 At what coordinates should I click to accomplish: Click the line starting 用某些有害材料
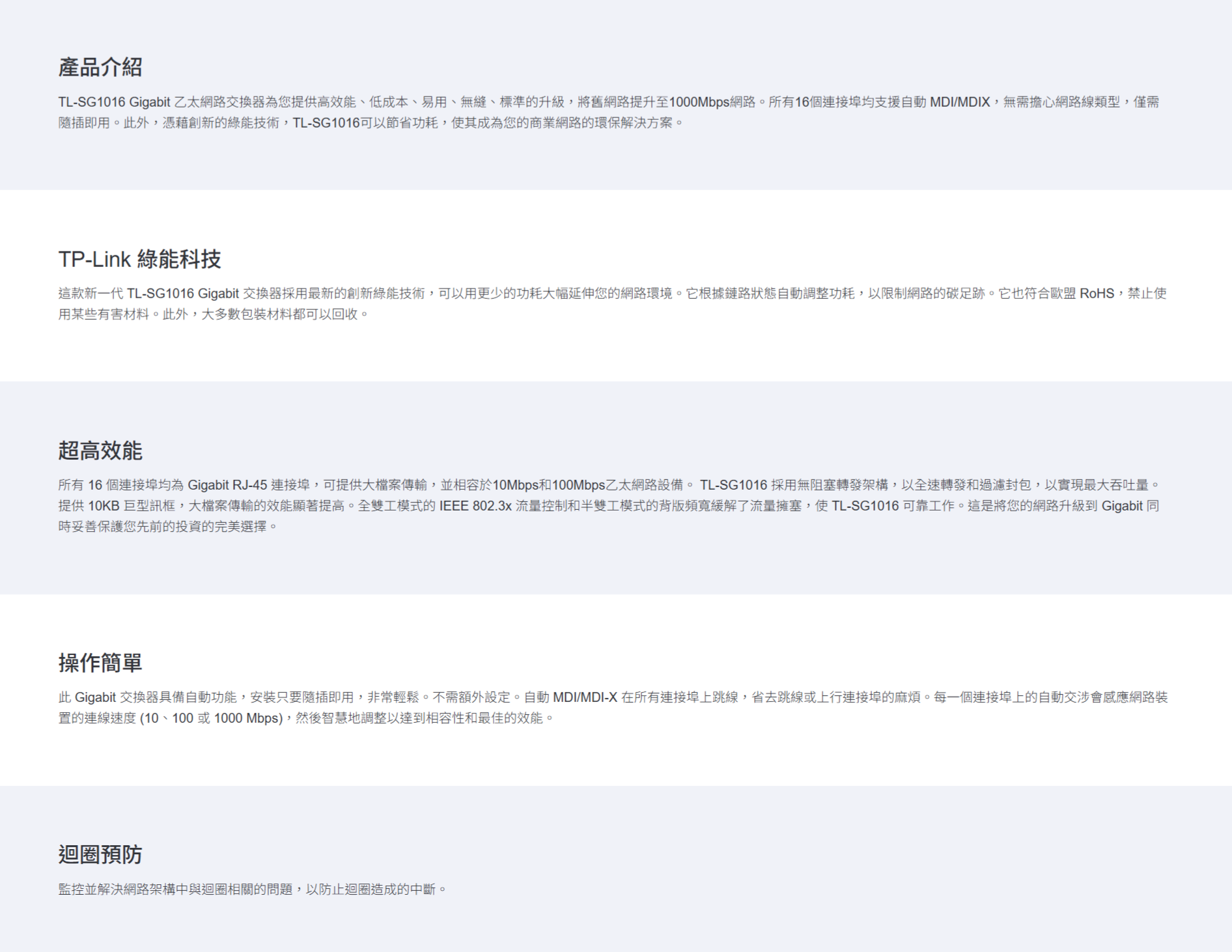tap(213, 315)
